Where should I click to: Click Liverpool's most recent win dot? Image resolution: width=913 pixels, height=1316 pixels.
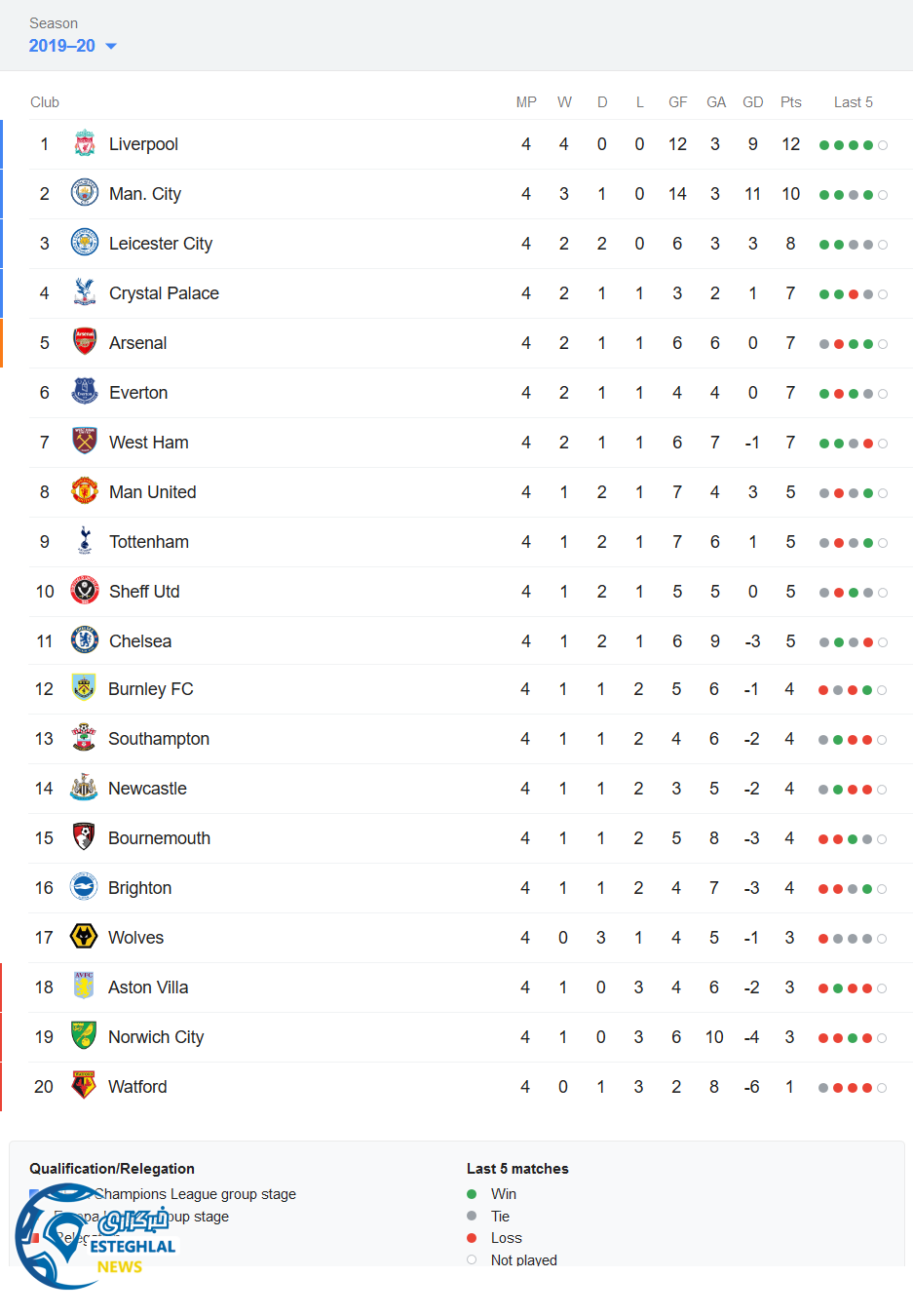(868, 145)
